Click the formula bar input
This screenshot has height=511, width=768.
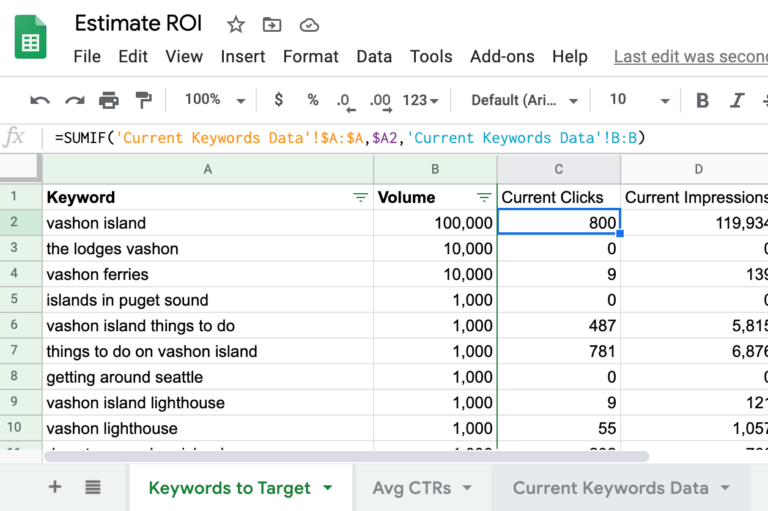pyautogui.click(x=400, y=138)
